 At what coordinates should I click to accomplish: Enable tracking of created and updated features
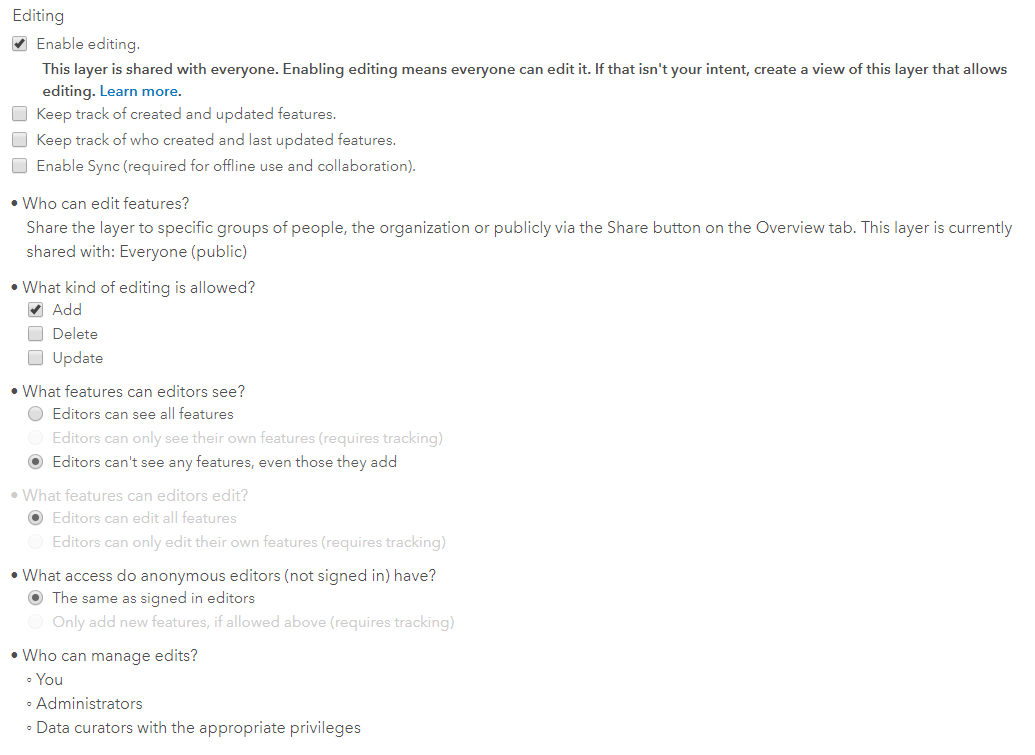click(20, 114)
